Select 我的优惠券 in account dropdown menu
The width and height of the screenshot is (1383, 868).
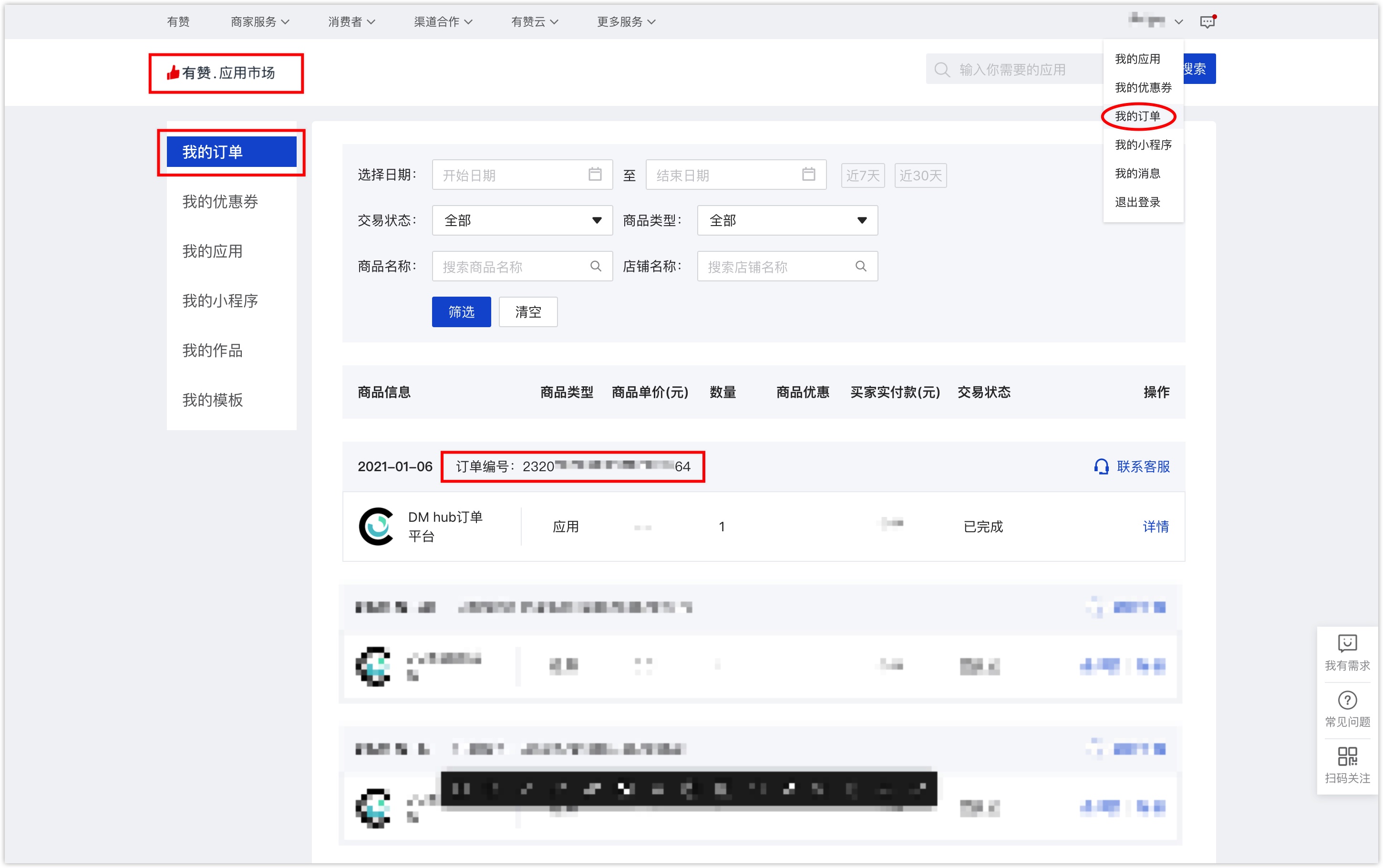click(x=1143, y=88)
